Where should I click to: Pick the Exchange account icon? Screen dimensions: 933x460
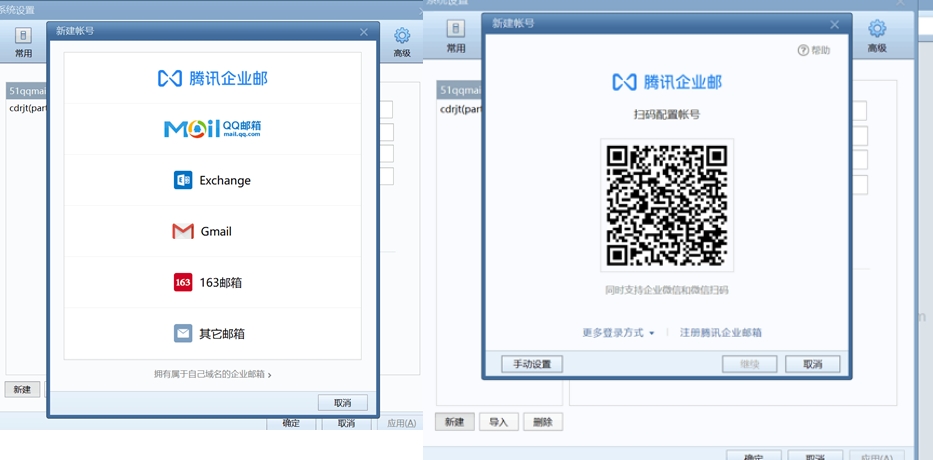click(183, 180)
